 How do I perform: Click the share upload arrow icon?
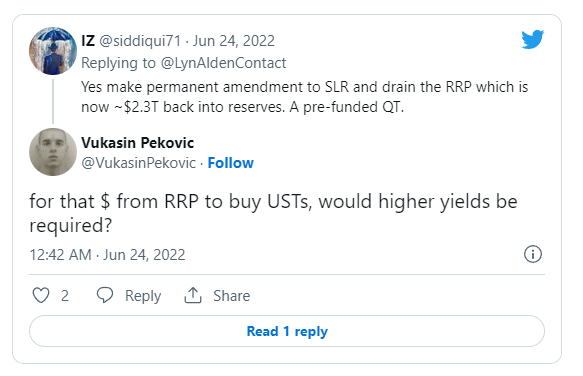coord(193,295)
